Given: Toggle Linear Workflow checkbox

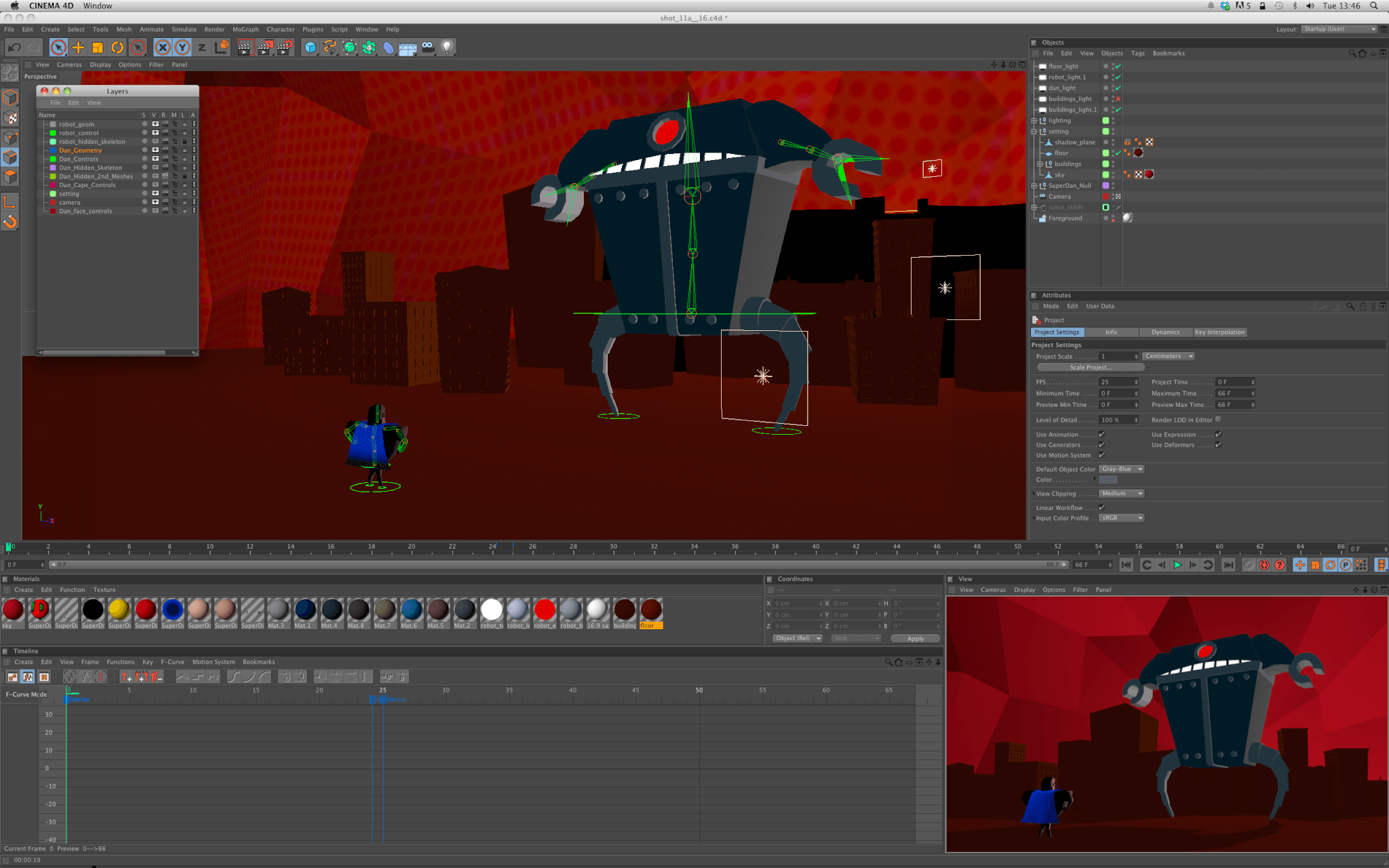Looking at the screenshot, I should (1101, 507).
